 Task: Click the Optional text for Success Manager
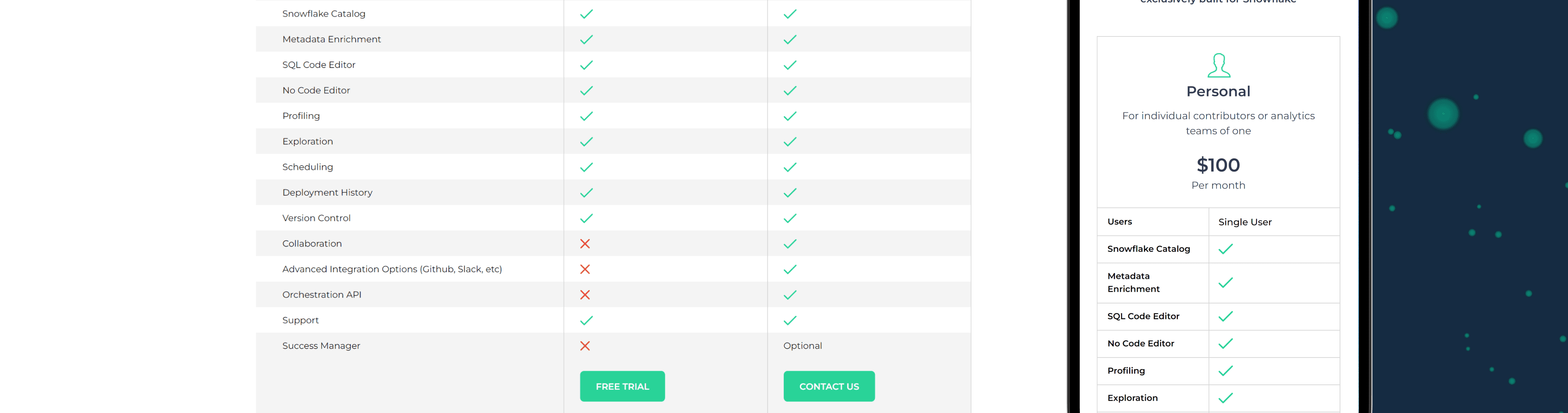(x=802, y=345)
